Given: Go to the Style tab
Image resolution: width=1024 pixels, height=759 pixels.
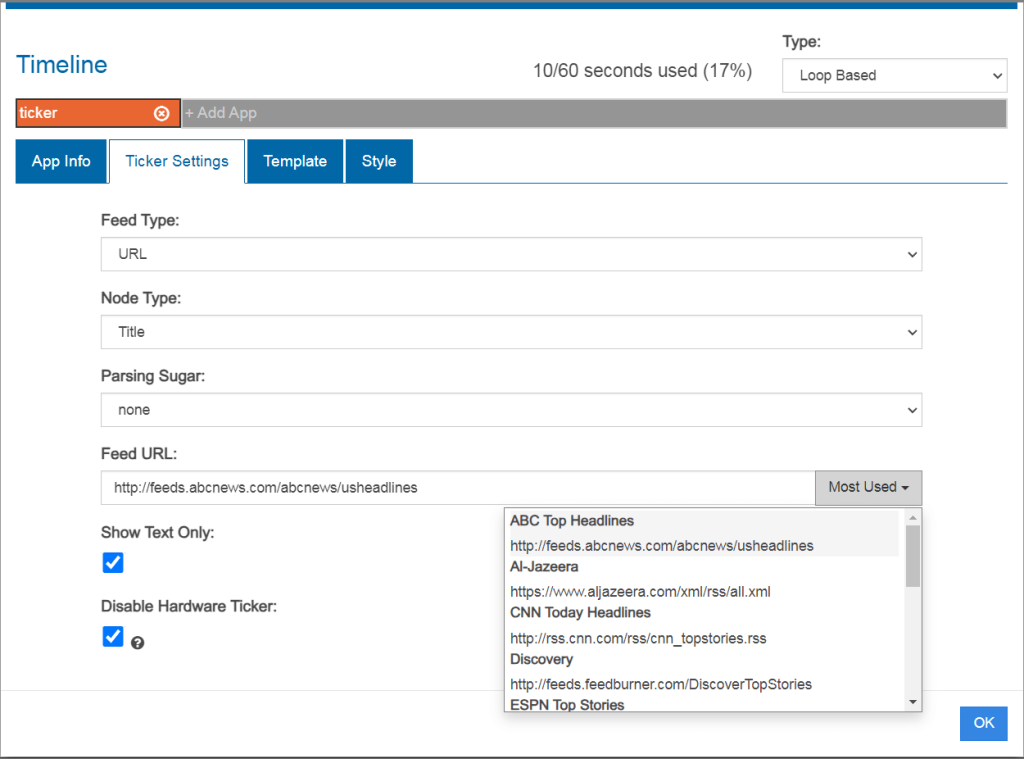Looking at the screenshot, I should pyautogui.click(x=379, y=161).
